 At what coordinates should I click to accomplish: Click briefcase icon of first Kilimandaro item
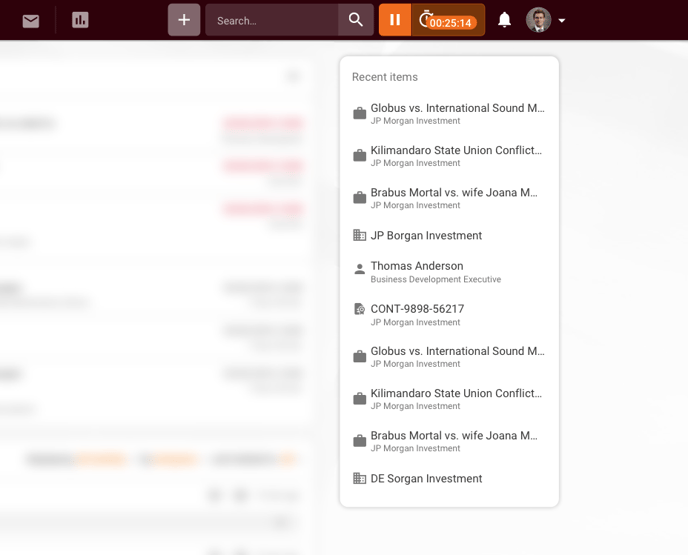click(x=359, y=155)
